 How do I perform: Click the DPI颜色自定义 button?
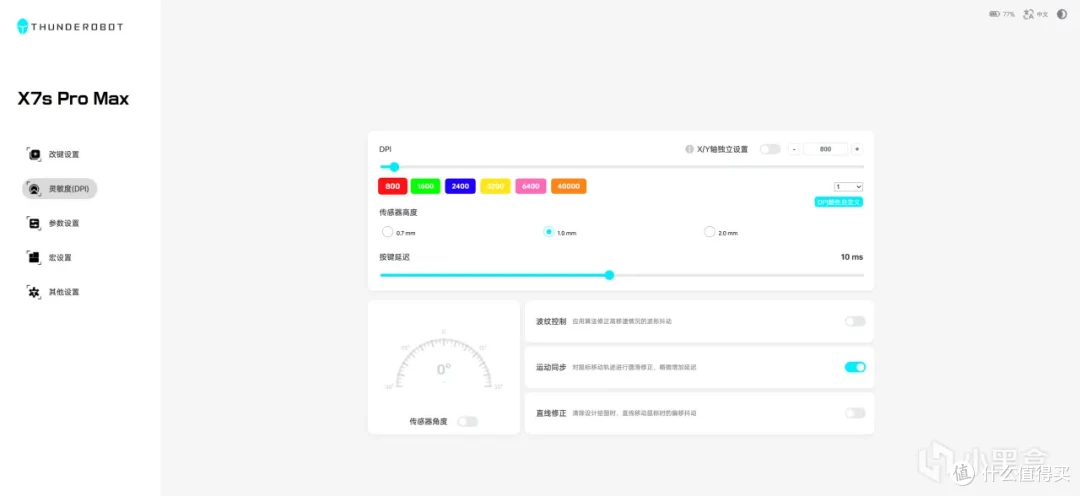coord(839,202)
